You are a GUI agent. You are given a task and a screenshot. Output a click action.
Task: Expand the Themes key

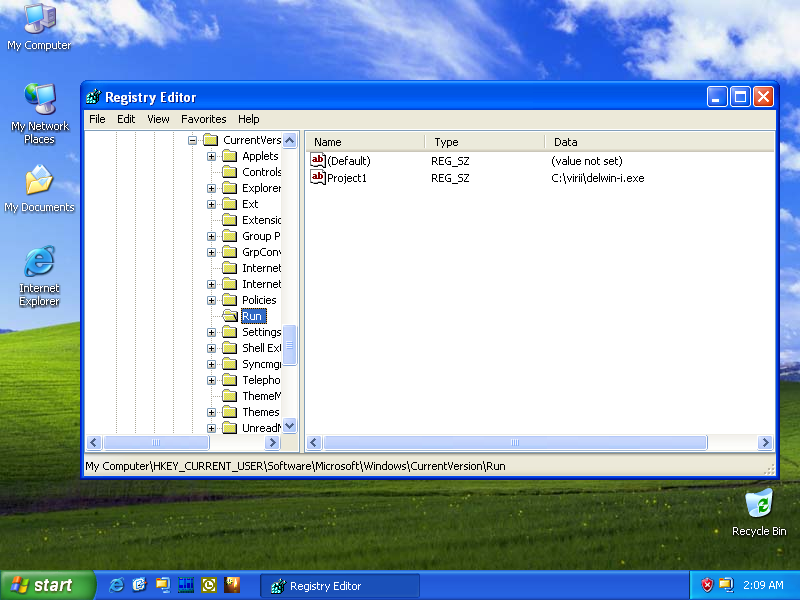pos(211,412)
